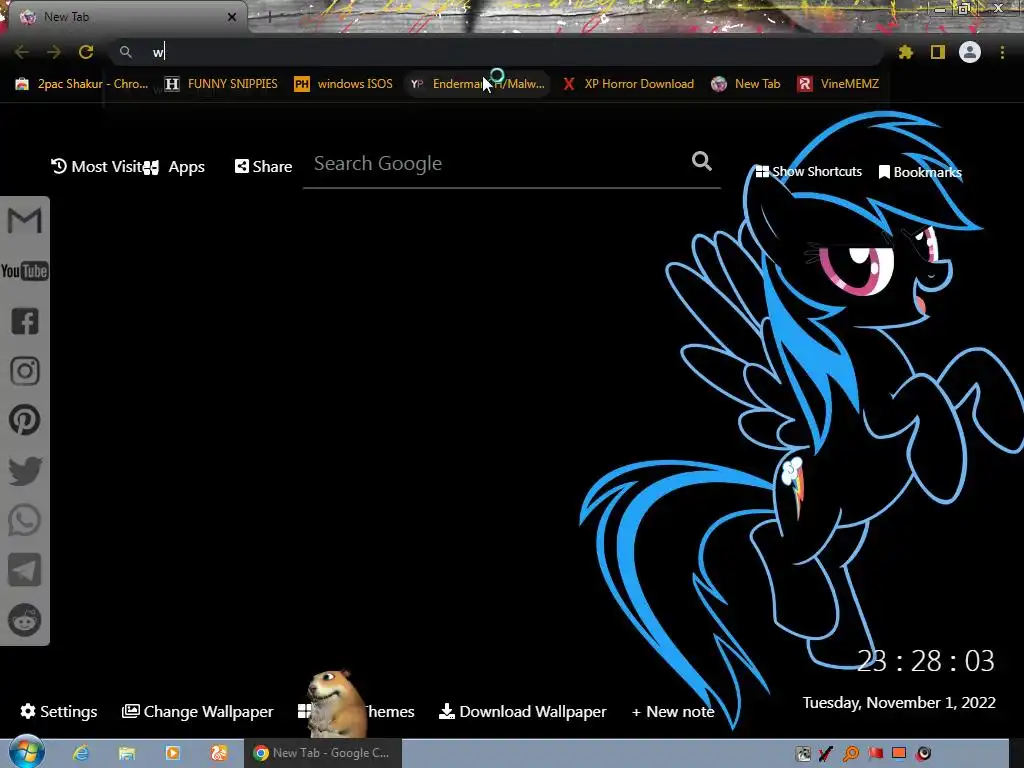This screenshot has width=1024, height=768.
Task: Click into the address bar
Action: tap(496, 52)
